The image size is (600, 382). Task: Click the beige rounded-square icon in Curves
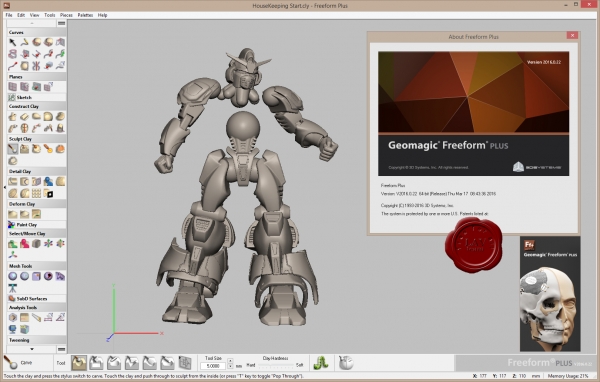click(24, 66)
